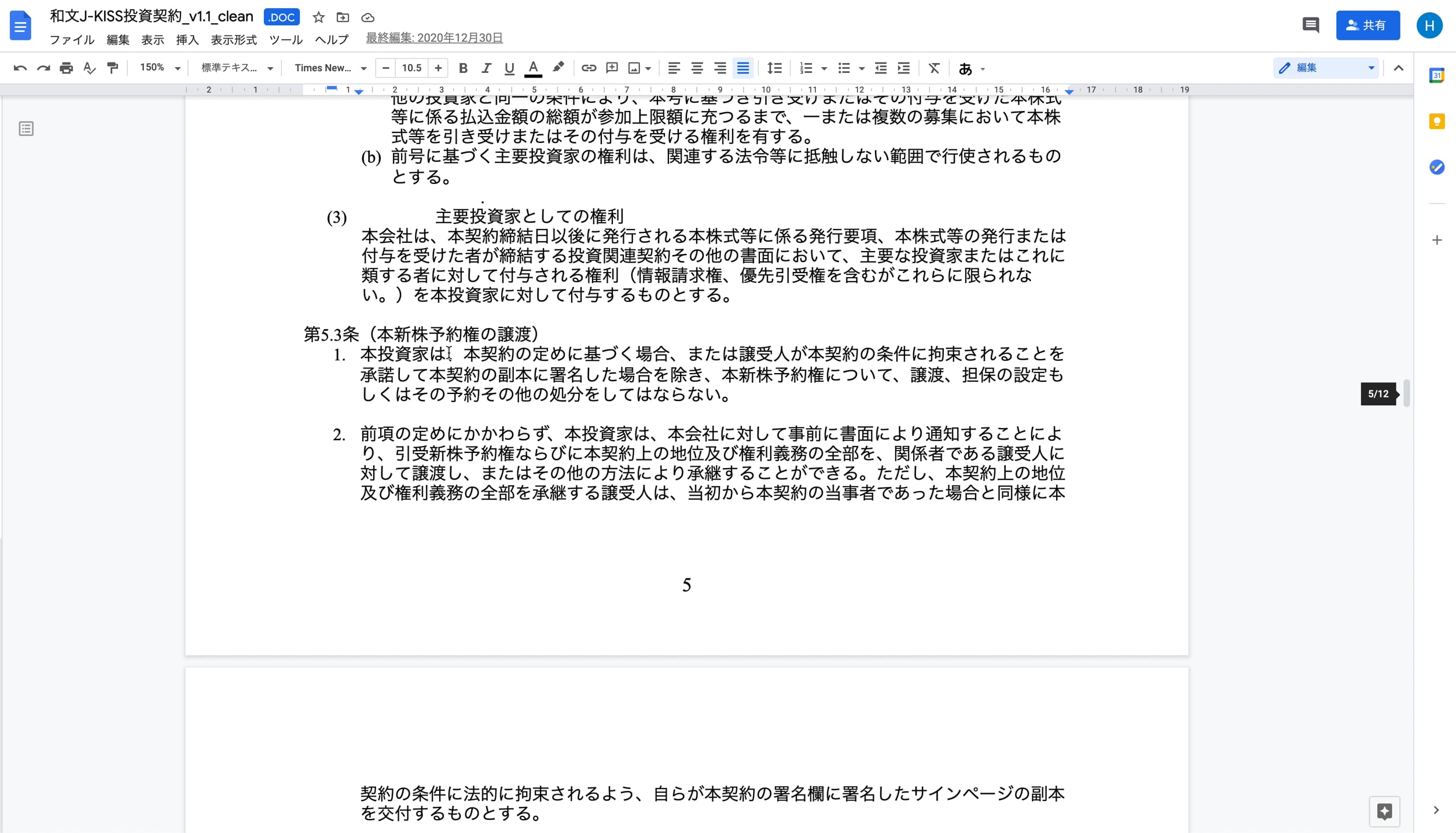The height and width of the screenshot is (833, 1456).
Task: Open the print dialog
Action: (x=66, y=68)
